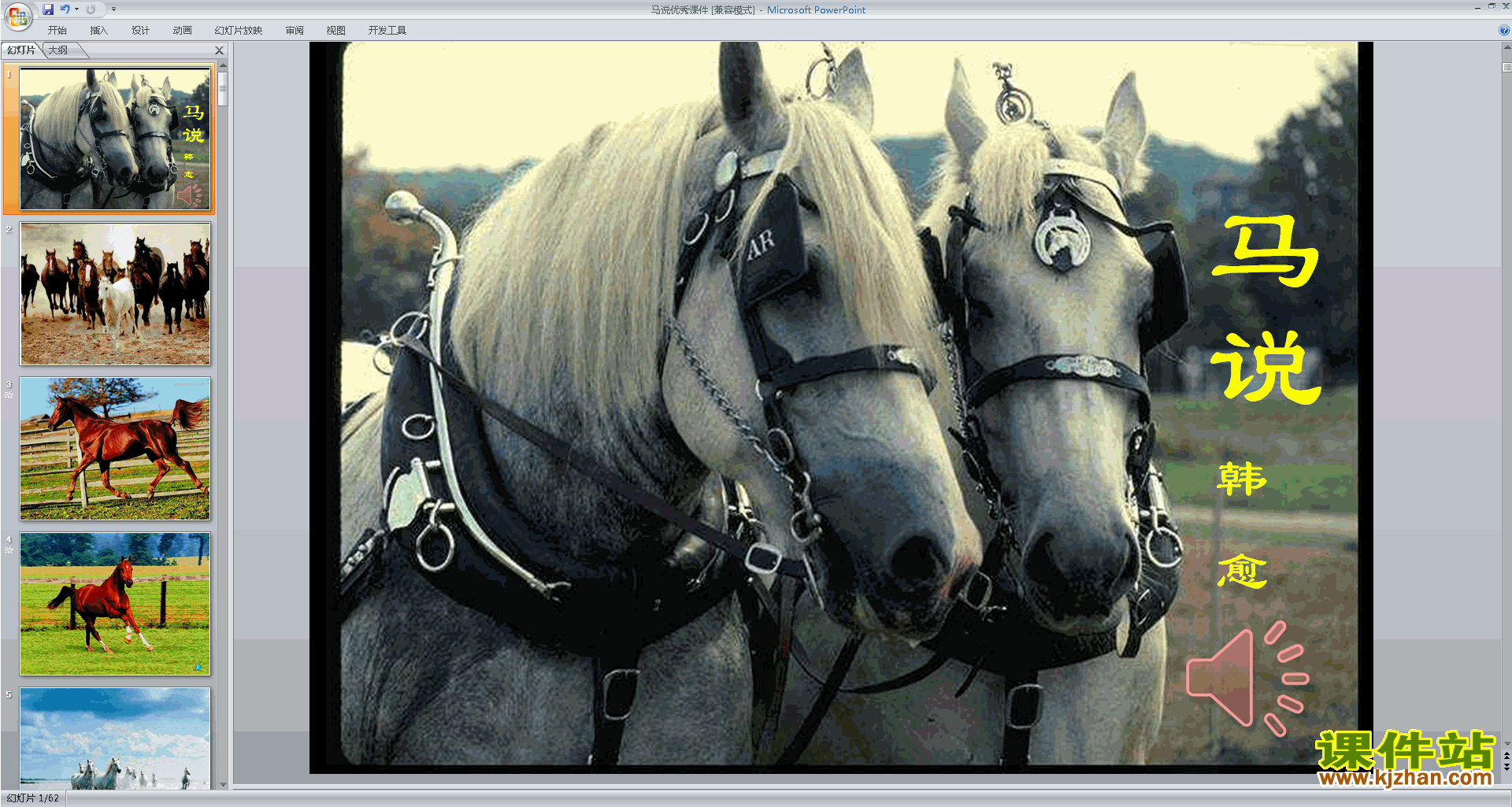
Task: Click the main editor scrollbar down arrow
Action: [x=1506, y=743]
